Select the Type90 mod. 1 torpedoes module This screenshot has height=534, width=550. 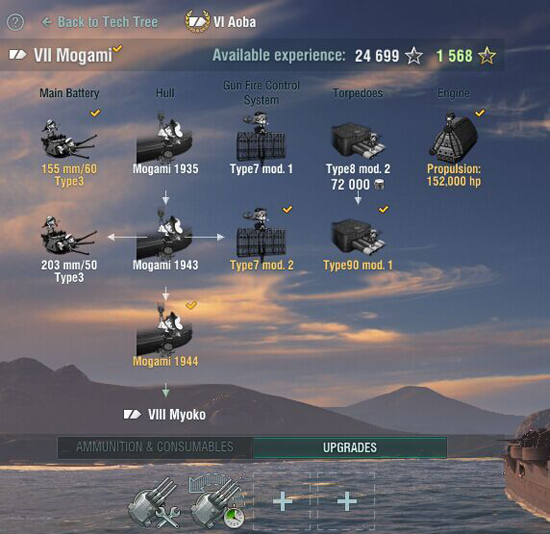[x=358, y=241]
